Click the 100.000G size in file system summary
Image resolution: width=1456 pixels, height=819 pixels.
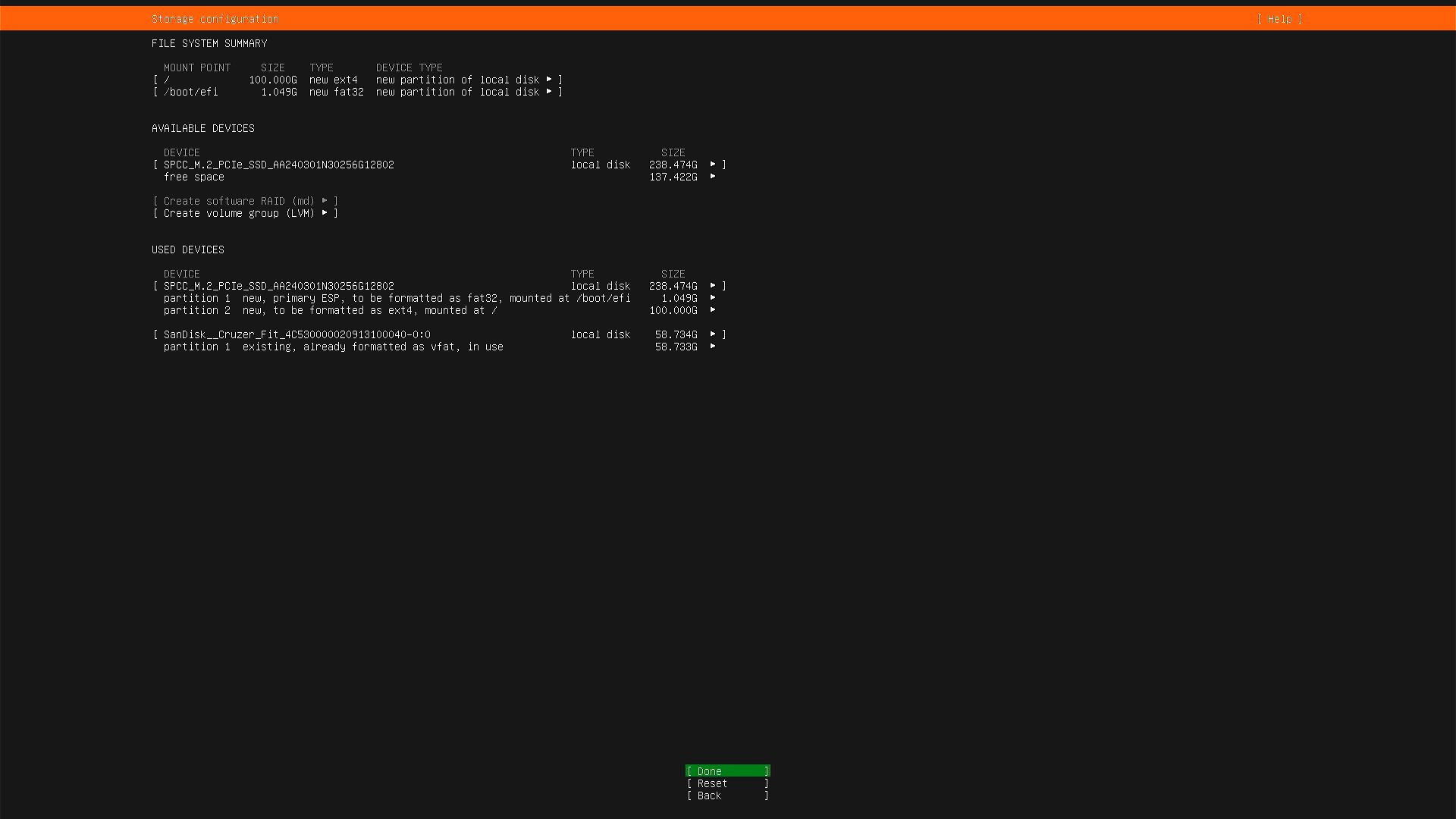point(273,80)
